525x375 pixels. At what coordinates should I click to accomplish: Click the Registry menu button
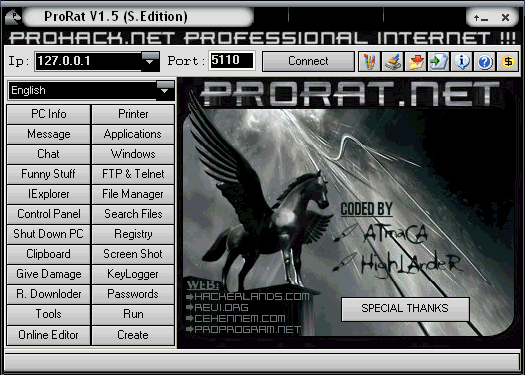pyautogui.click(x=133, y=234)
